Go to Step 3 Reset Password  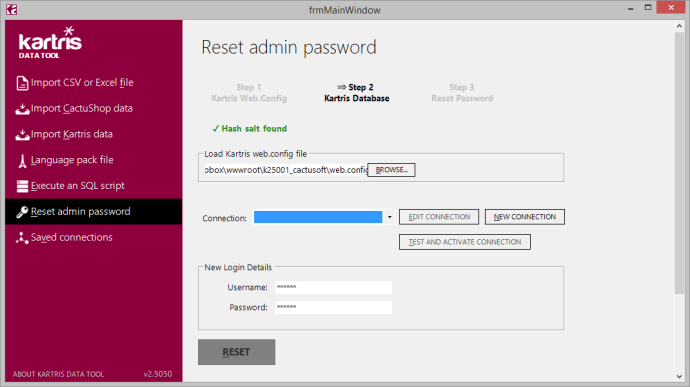tap(462, 93)
